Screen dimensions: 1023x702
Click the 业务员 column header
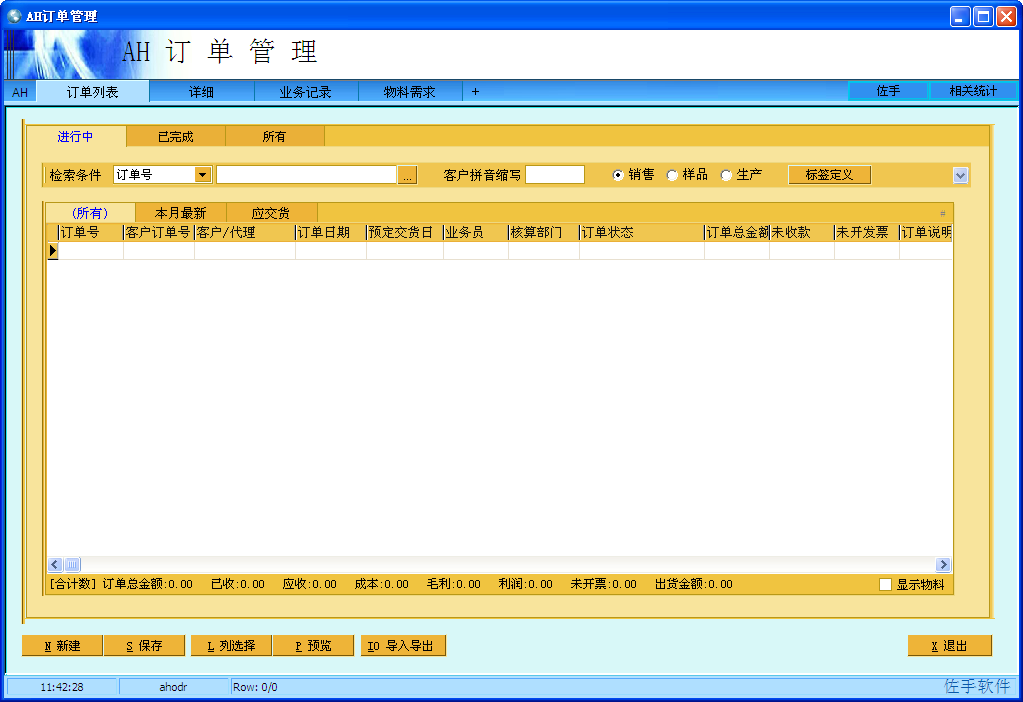[x=476, y=232]
